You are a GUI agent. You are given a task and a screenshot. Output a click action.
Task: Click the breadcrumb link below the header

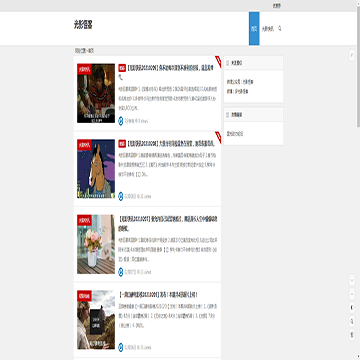(91, 51)
